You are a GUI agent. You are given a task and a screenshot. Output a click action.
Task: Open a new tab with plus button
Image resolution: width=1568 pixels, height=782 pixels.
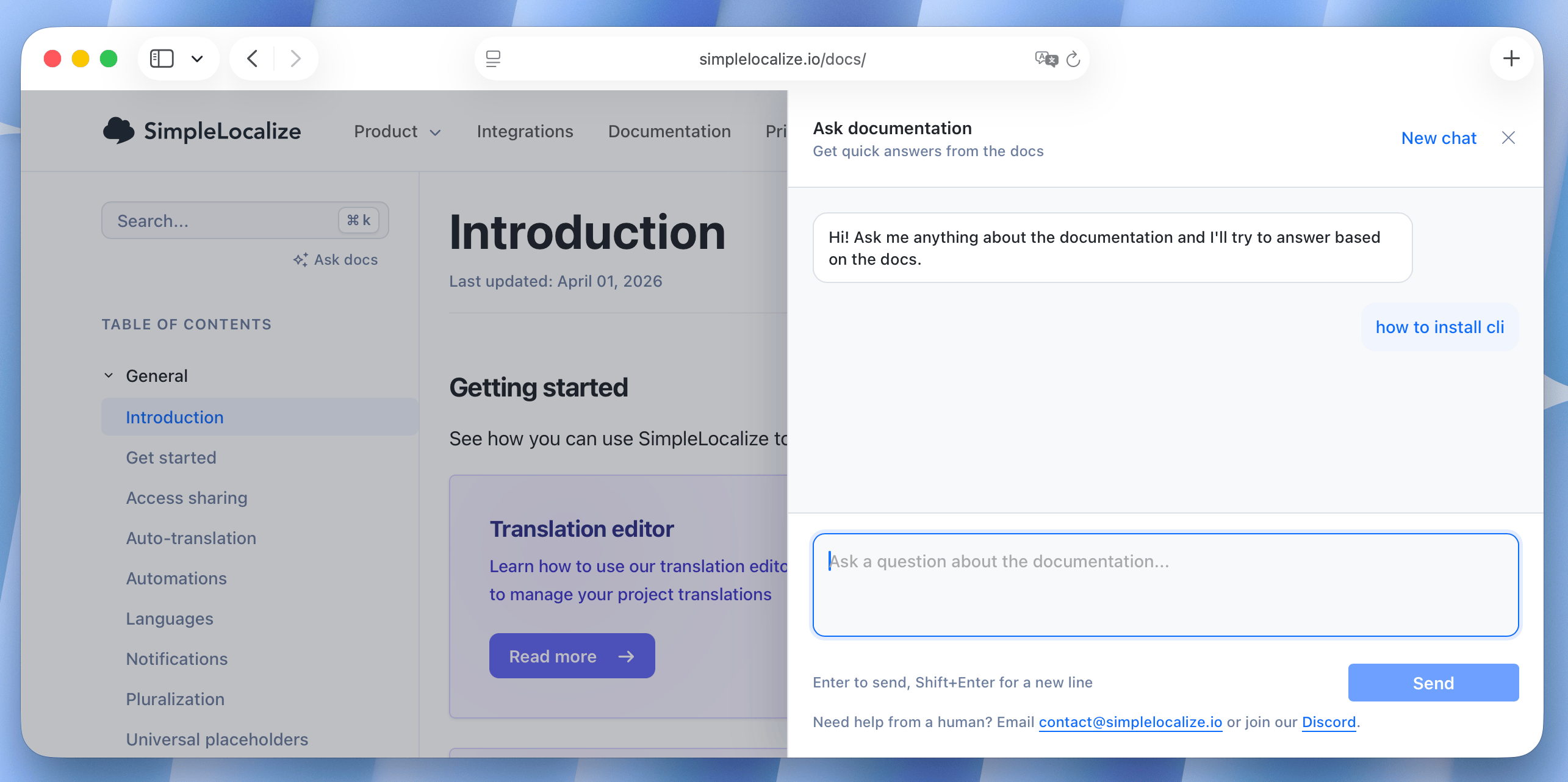pyautogui.click(x=1511, y=59)
